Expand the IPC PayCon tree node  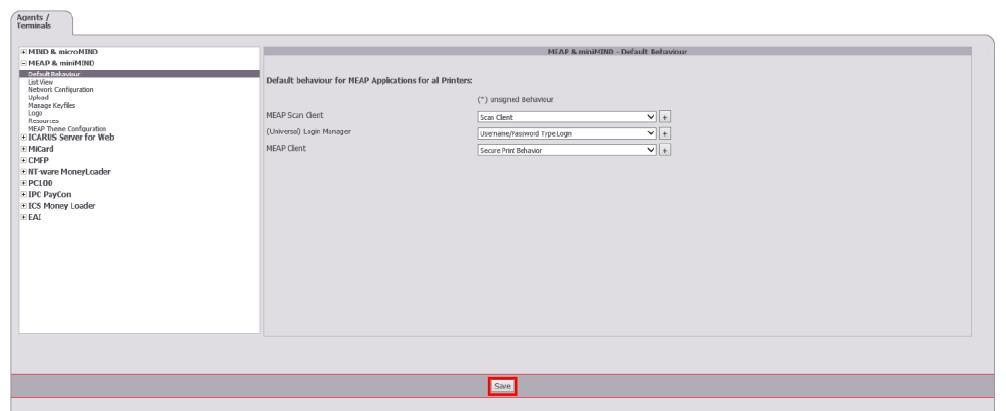point(24,194)
